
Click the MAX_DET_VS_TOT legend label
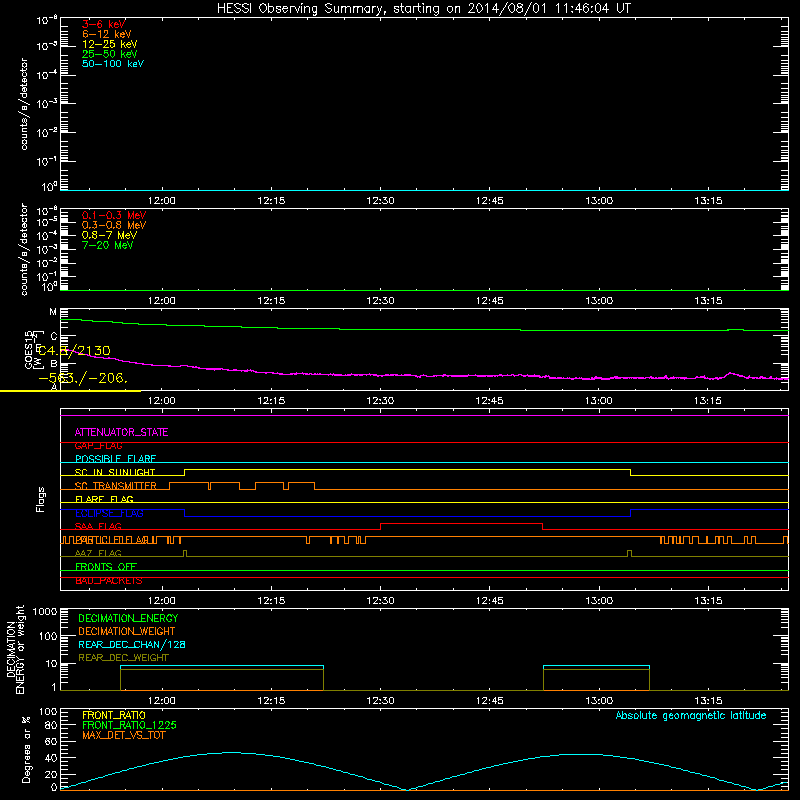tap(123, 735)
